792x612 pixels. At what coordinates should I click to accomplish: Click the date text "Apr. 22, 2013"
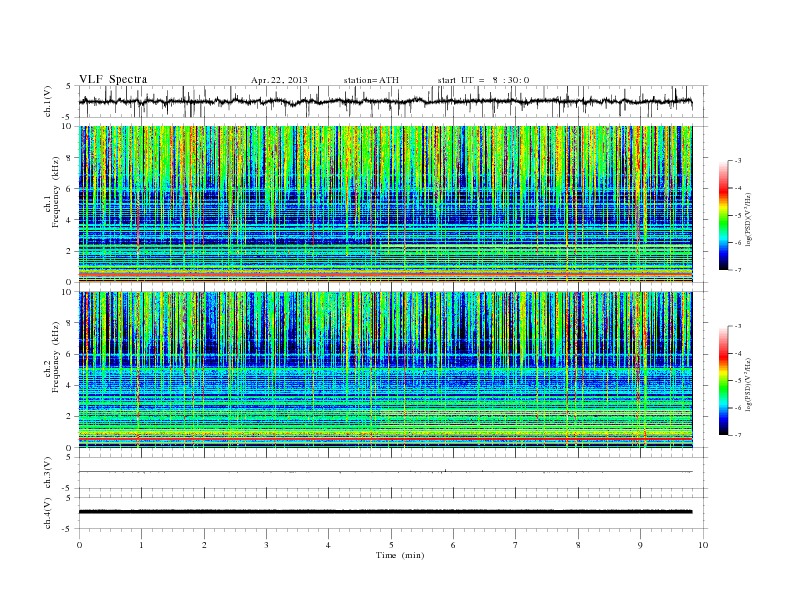click(x=279, y=80)
